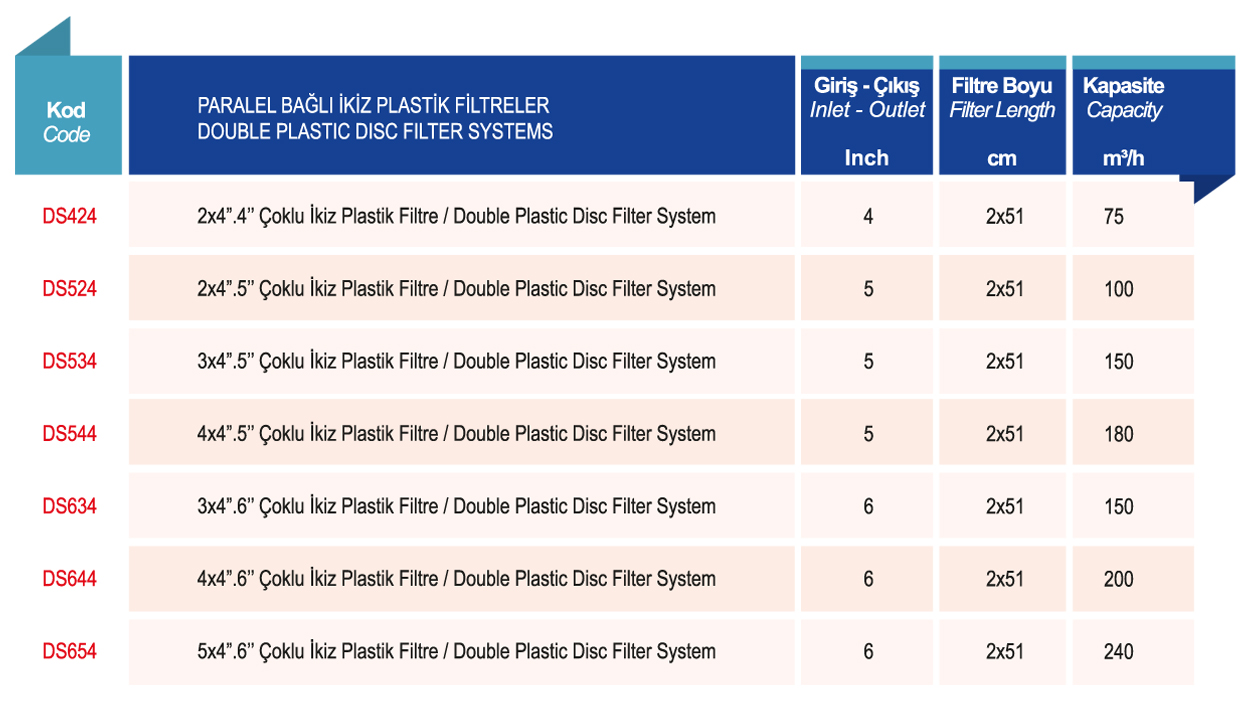1250x701 pixels.
Task: Click the Giriş - Çıkış Inlet-Outlet header
Action: click(867, 115)
